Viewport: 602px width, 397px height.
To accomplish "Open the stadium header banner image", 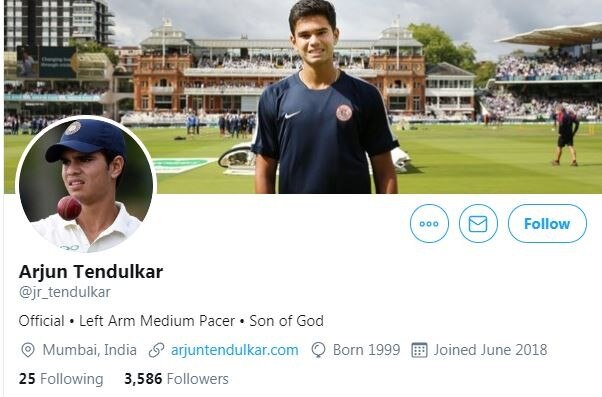I will pyautogui.click(x=303, y=96).
